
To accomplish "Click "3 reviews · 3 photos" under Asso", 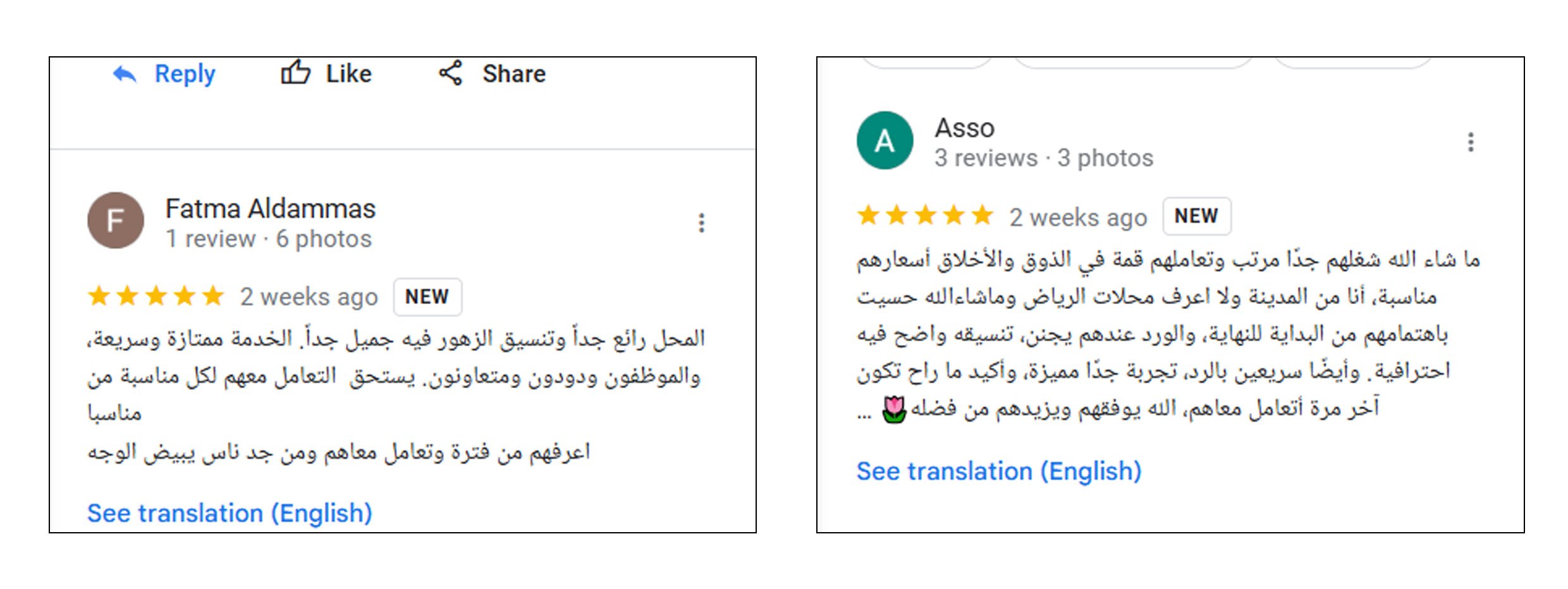I will point(1044,158).
